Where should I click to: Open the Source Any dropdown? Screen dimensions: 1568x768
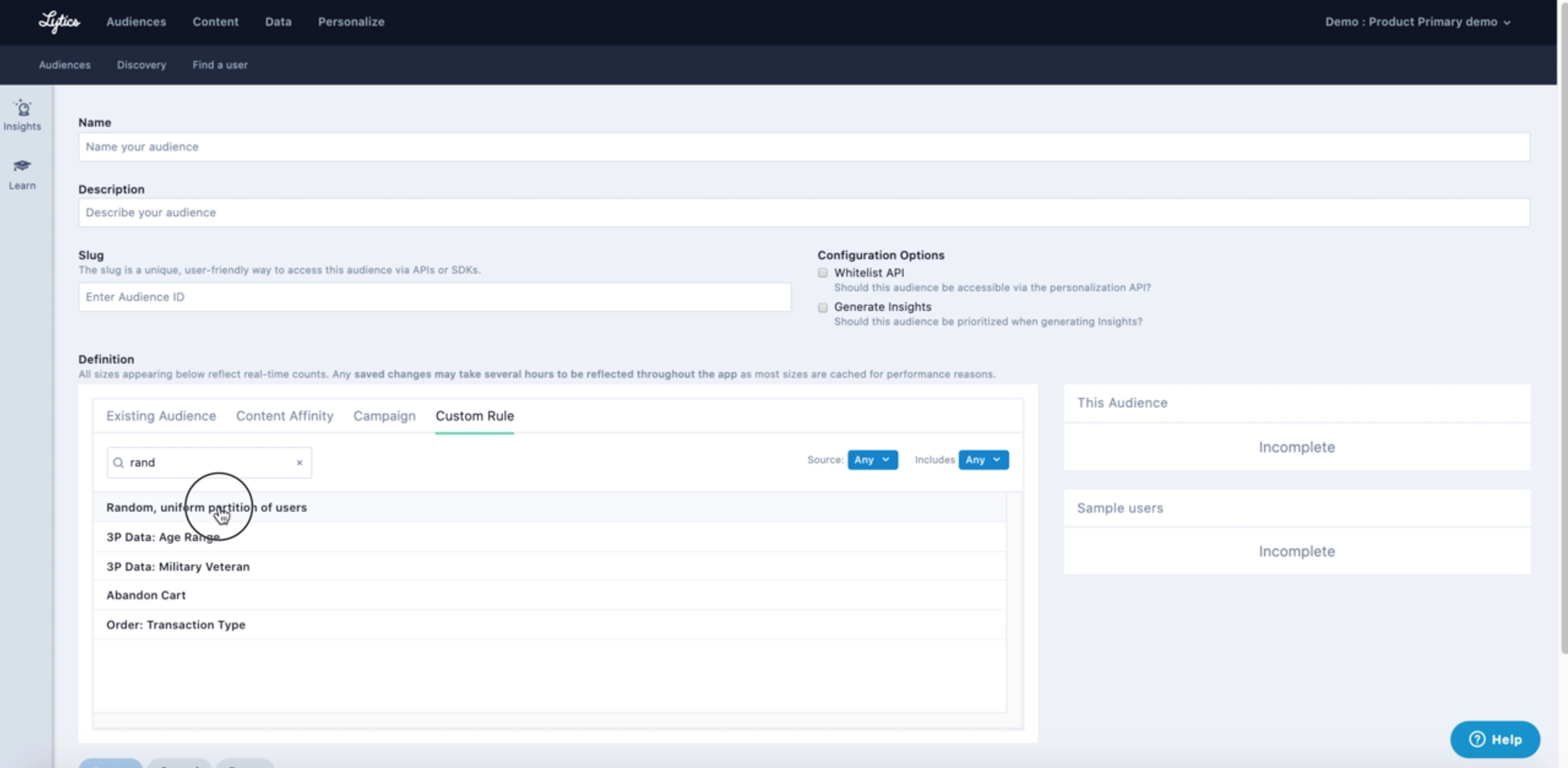pos(872,460)
